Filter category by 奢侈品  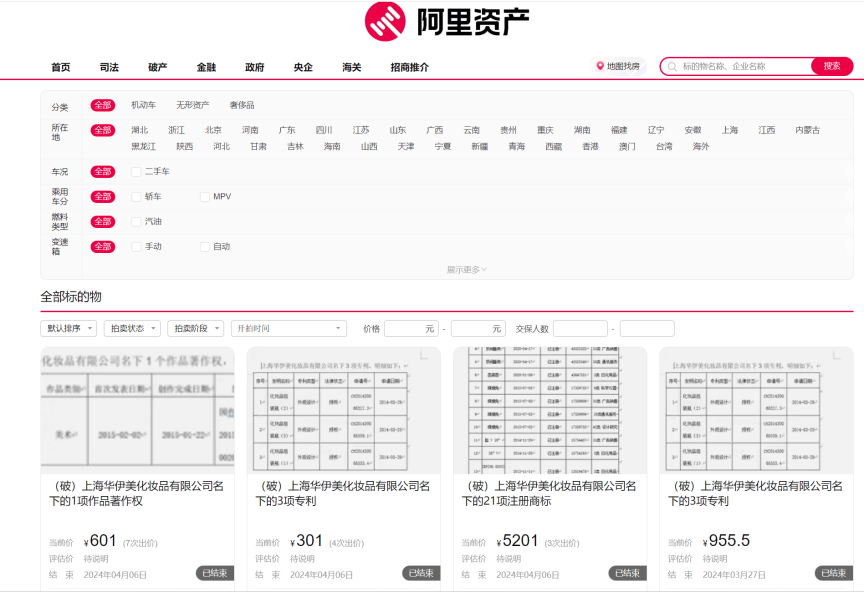(242, 105)
